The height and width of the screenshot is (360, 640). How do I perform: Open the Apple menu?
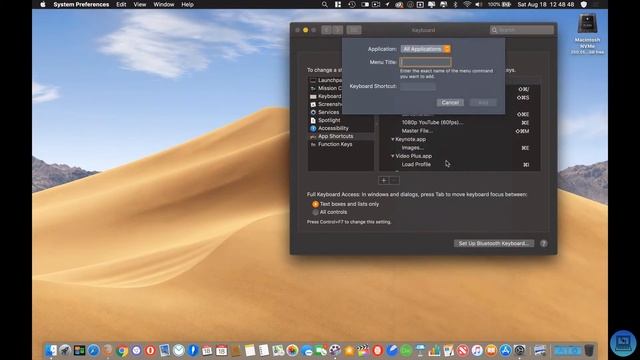point(43,4)
